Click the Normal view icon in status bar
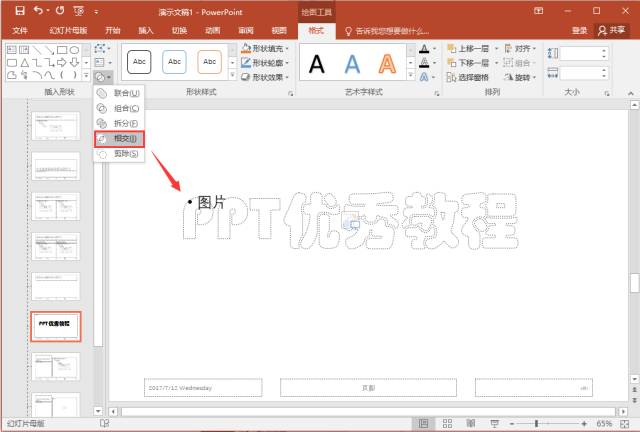The image size is (640, 432). pos(424,423)
